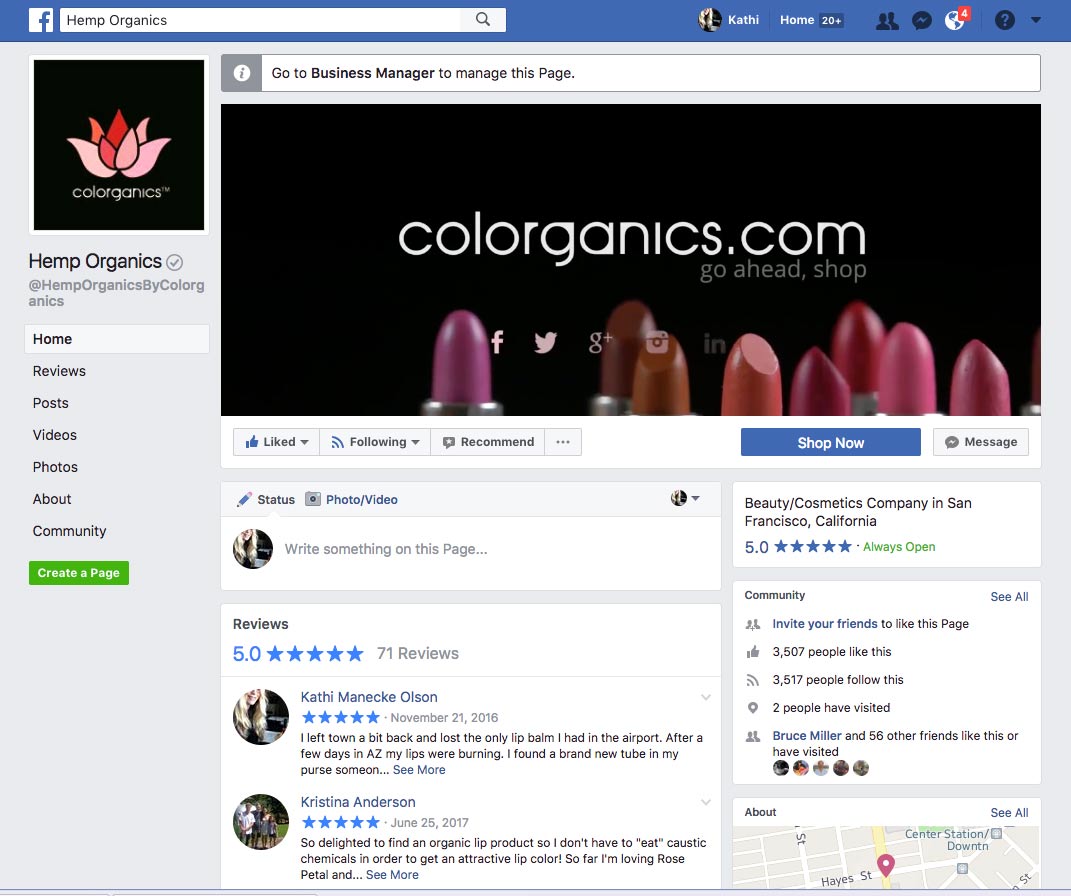Image resolution: width=1071 pixels, height=896 pixels.
Task: Click the @HempOrganicsByColorganics username
Action: coord(116,293)
